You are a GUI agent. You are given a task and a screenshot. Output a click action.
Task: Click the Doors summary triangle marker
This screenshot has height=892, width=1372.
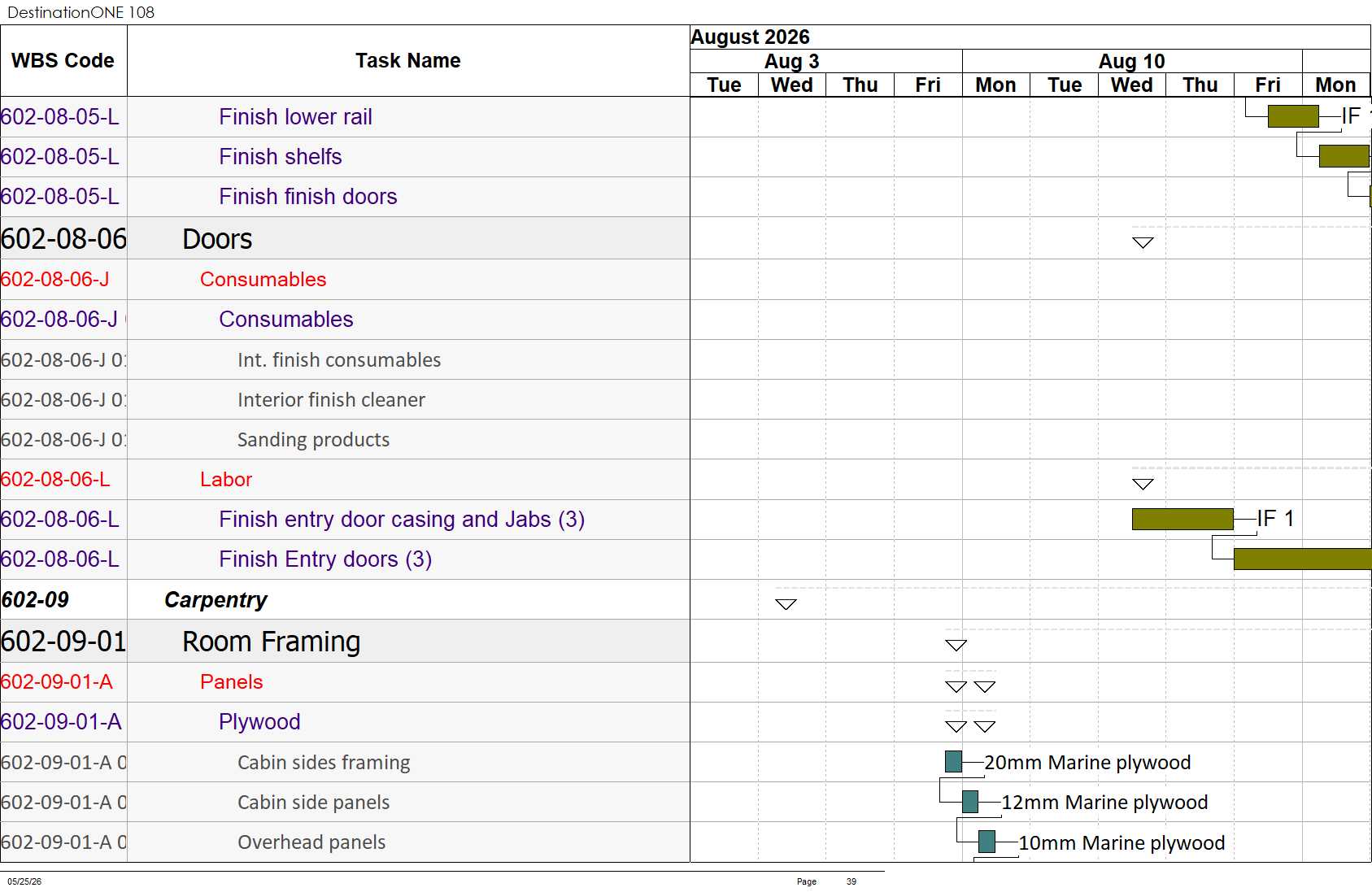pyautogui.click(x=1143, y=242)
